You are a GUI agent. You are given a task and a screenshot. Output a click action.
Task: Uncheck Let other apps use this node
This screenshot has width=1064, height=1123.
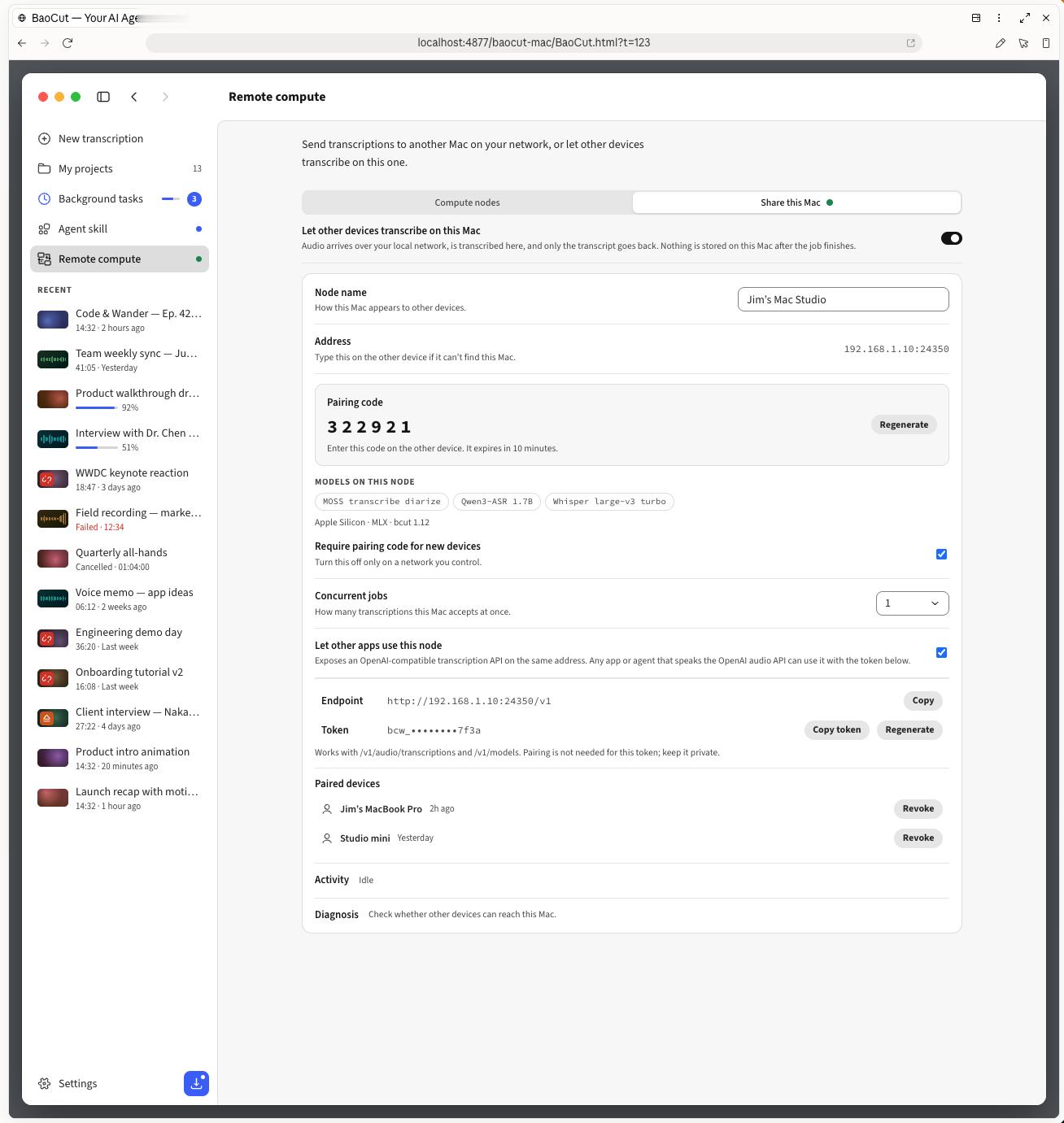click(x=941, y=652)
